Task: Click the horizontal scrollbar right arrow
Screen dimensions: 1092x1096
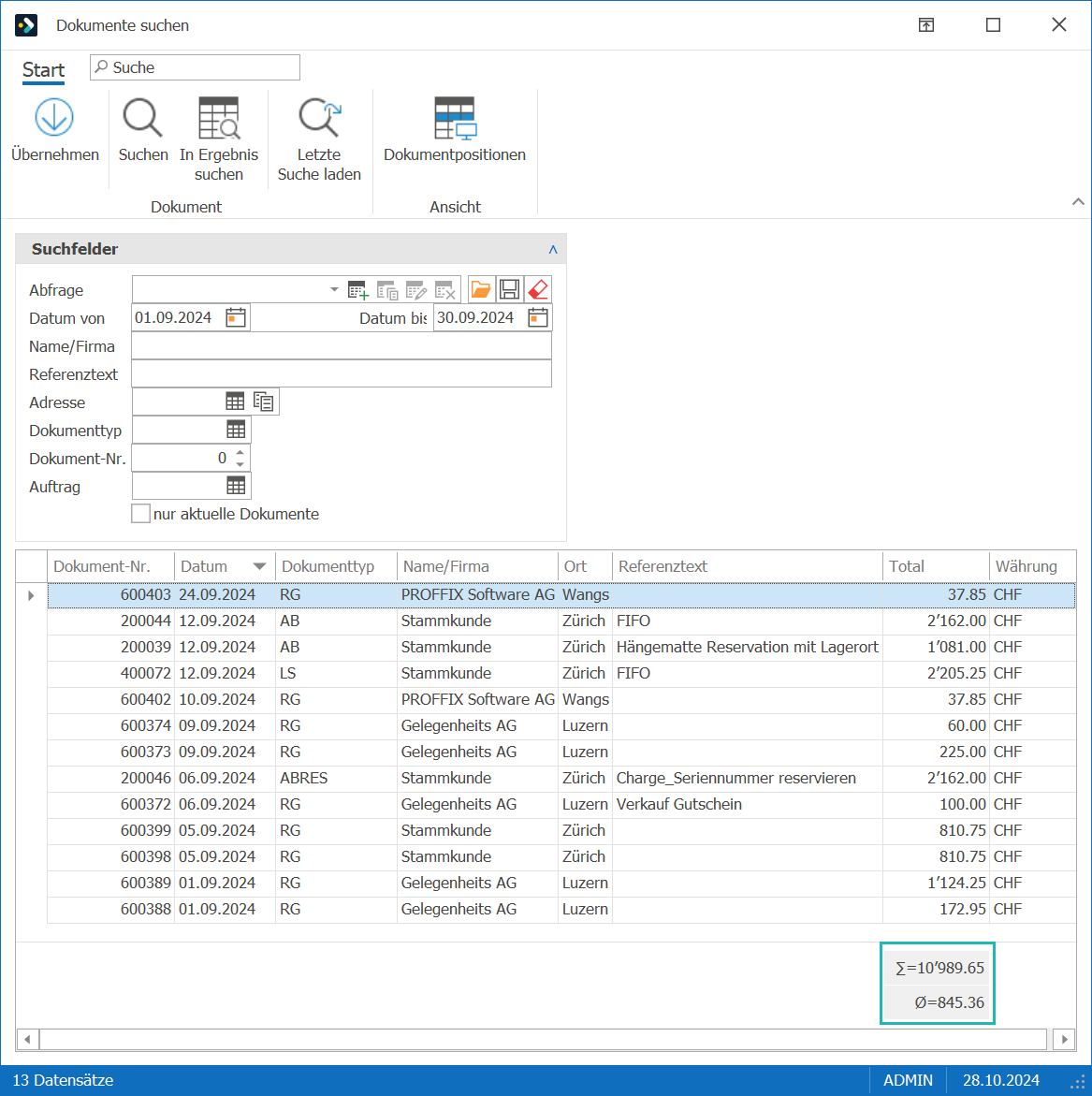Action: 1063,1040
